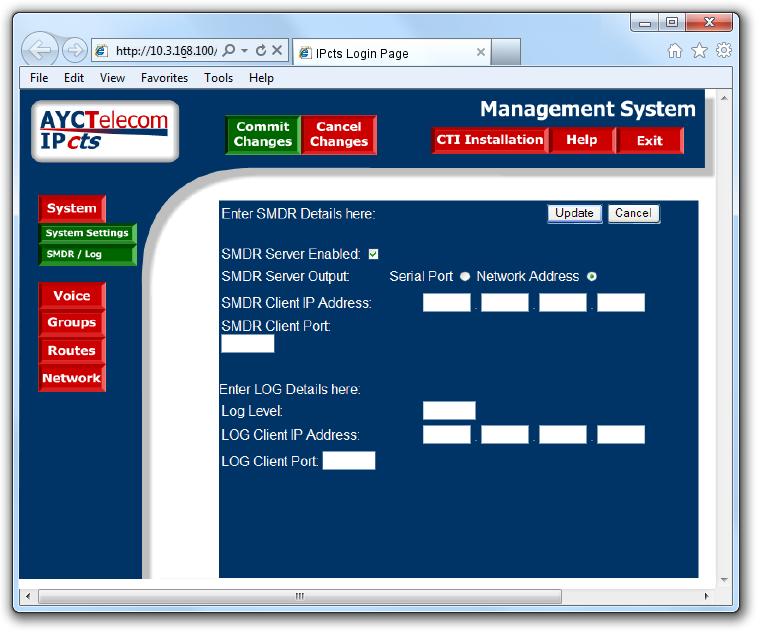This screenshot has width=760, height=633.
Task: Click the horizontal scrollbar thumb
Action: [x=298, y=596]
